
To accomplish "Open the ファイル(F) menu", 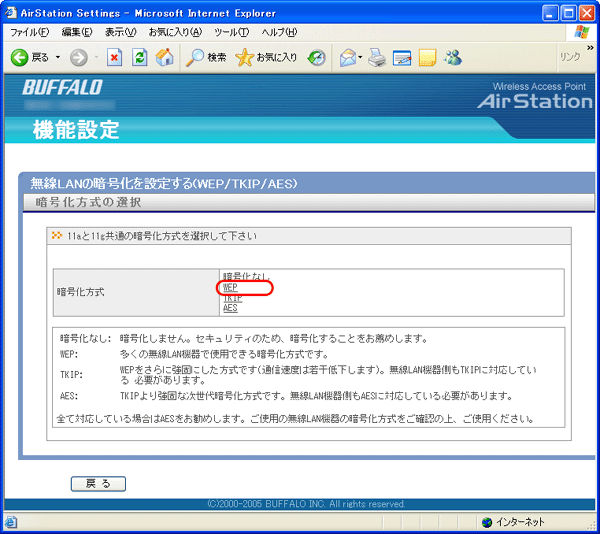I will pos(30,32).
